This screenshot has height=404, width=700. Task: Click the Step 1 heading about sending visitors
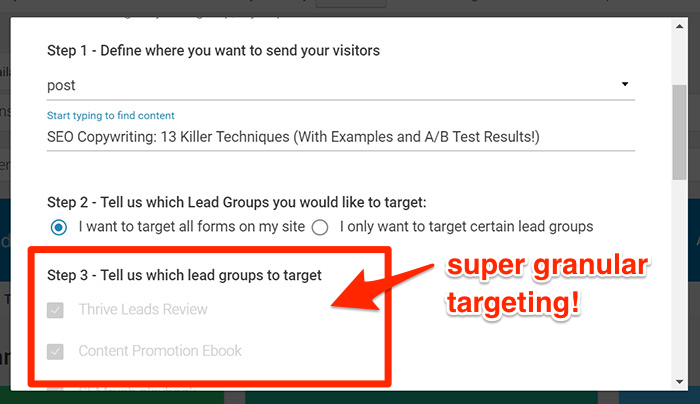click(x=213, y=50)
